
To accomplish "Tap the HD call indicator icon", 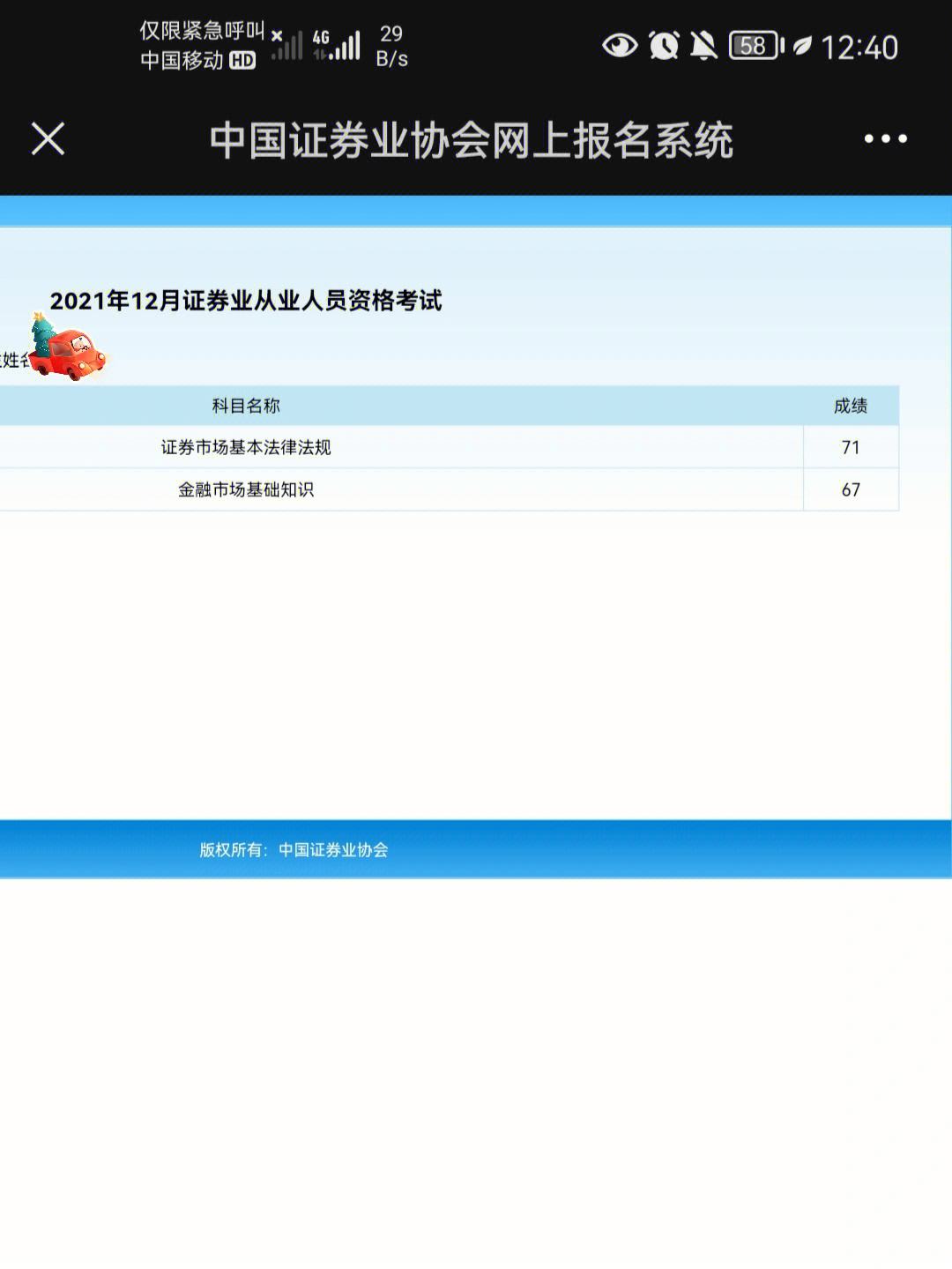I will (x=242, y=61).
